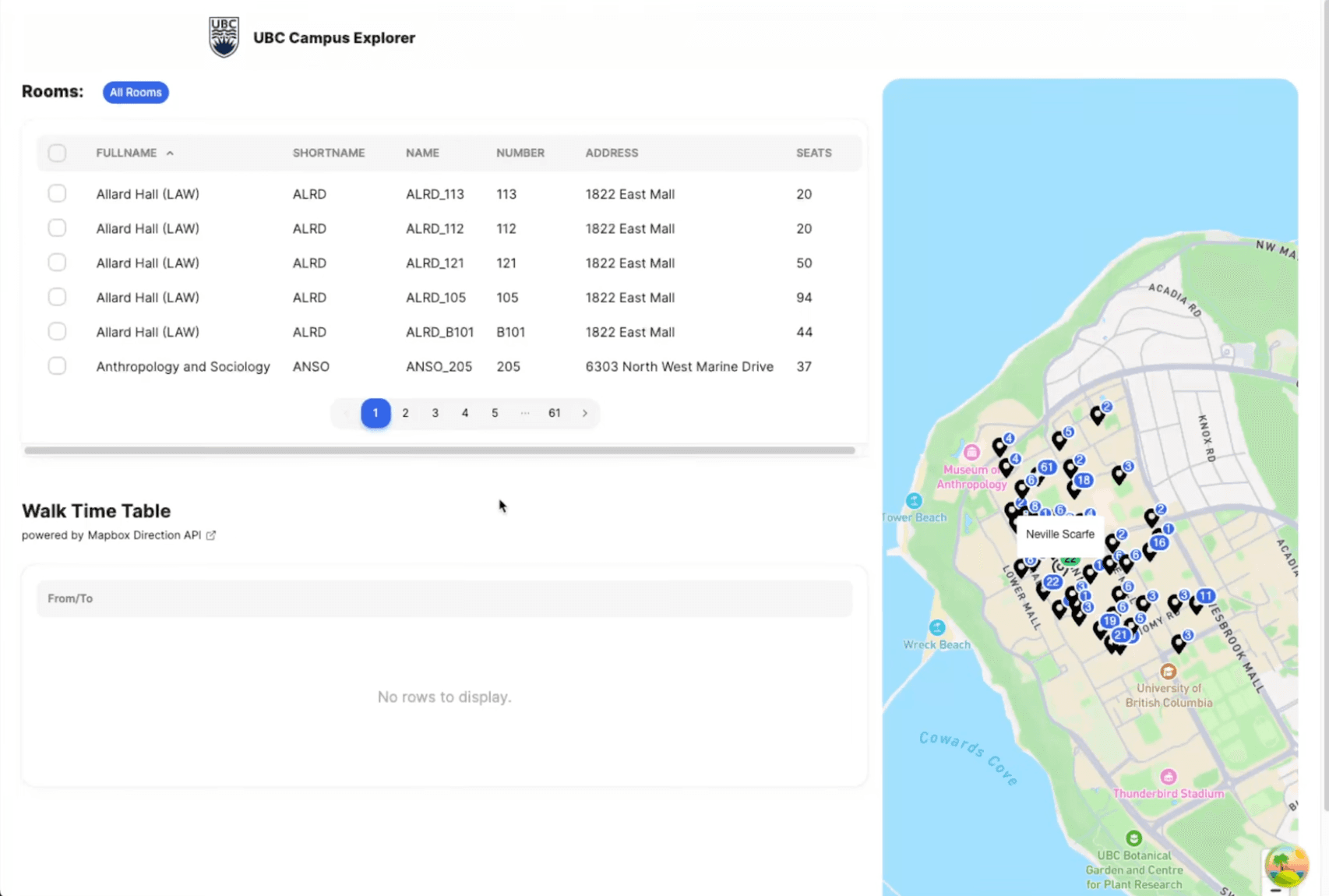Click external link icon beside Mapbox Direction API

(x=210, y=535)
